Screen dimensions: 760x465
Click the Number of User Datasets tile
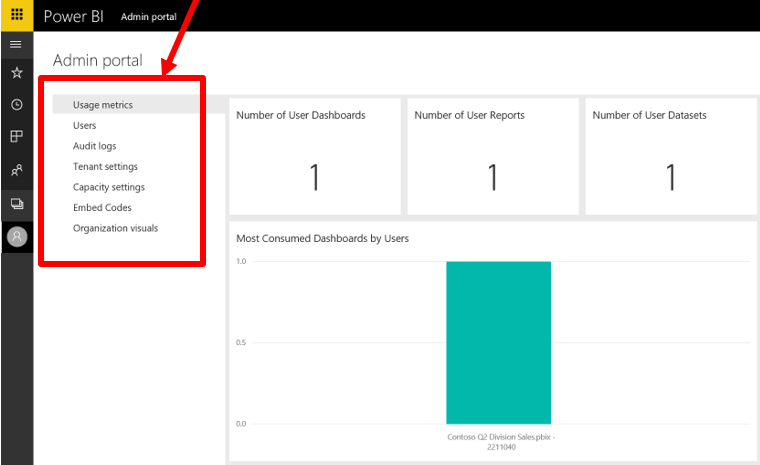671,157
